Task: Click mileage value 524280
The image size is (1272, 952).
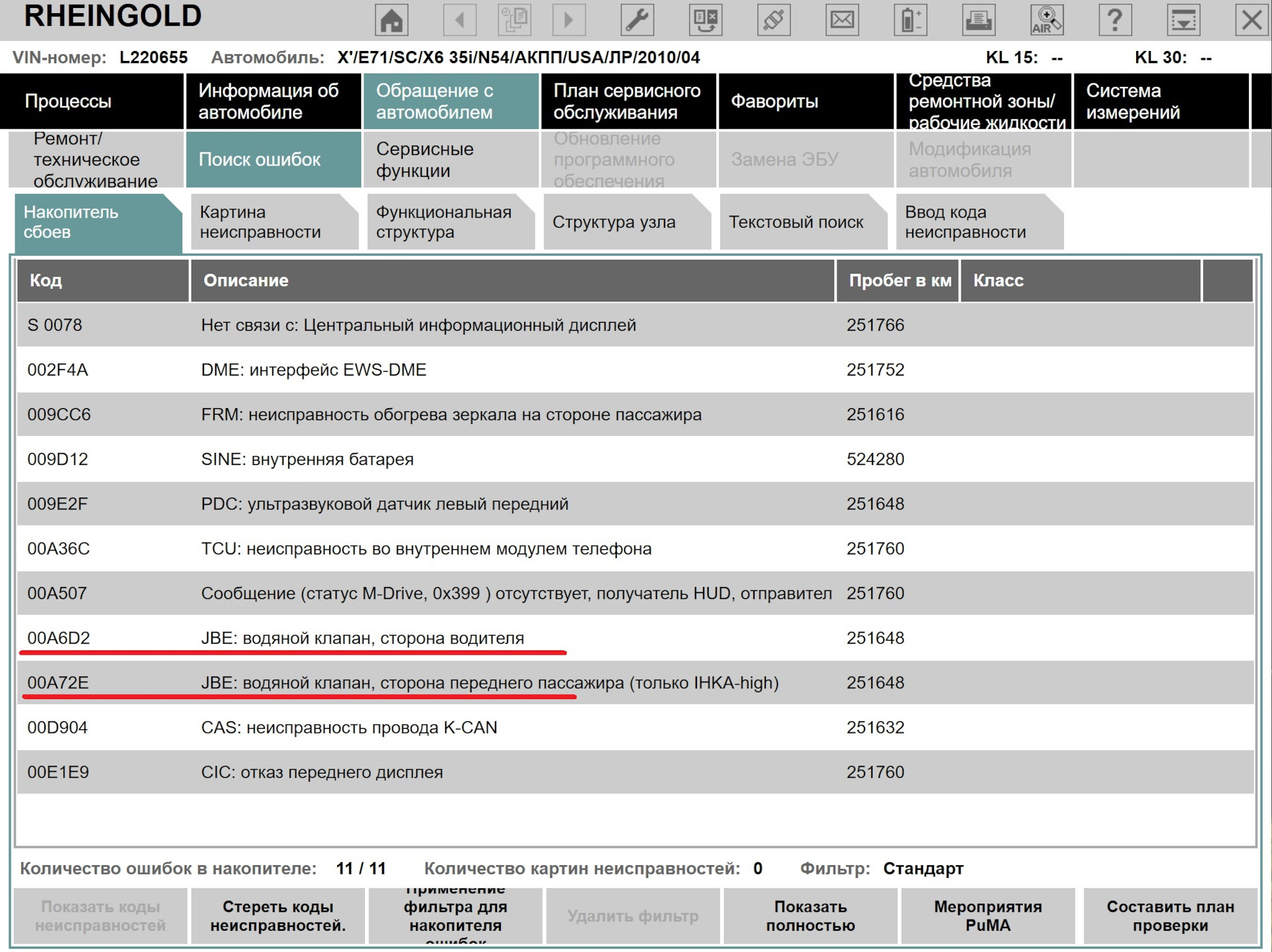Action: pyautogui.click(x=875, y=459)
